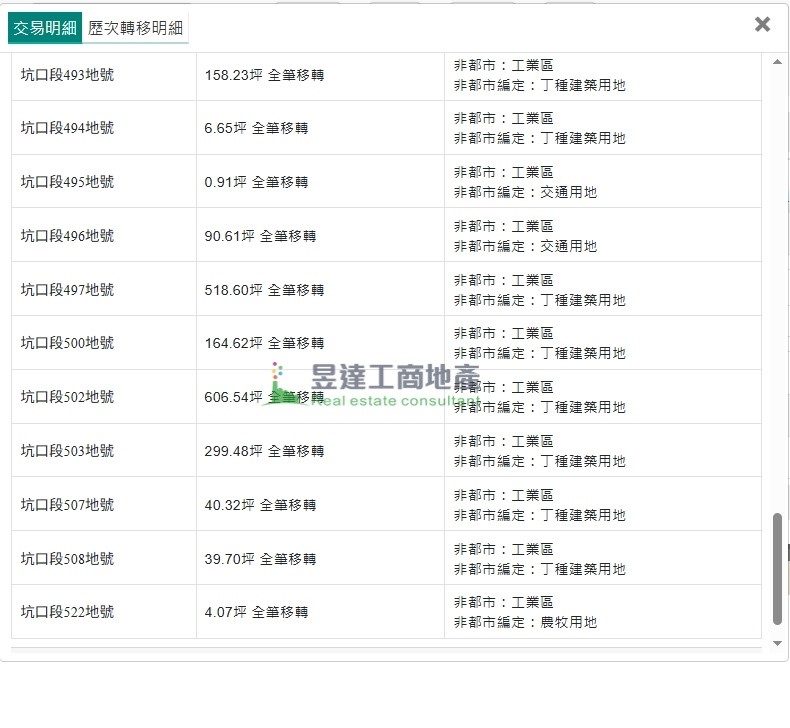Select the 坑口段493地號 cell
Viewport: 790px width, 728px height.
click(68, 75)
